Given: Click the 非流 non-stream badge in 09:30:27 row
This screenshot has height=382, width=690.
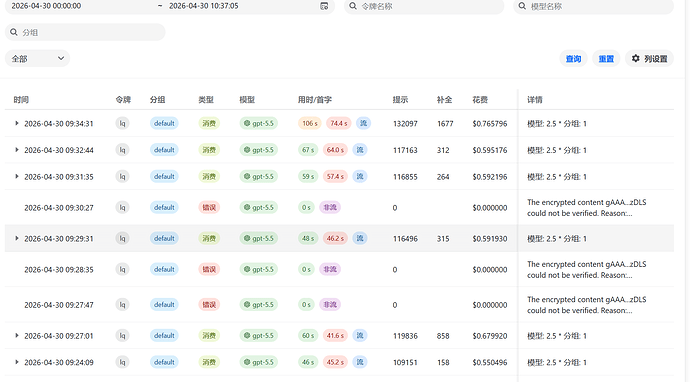Looking at the screenshot, I should click(x=330, y=207).
